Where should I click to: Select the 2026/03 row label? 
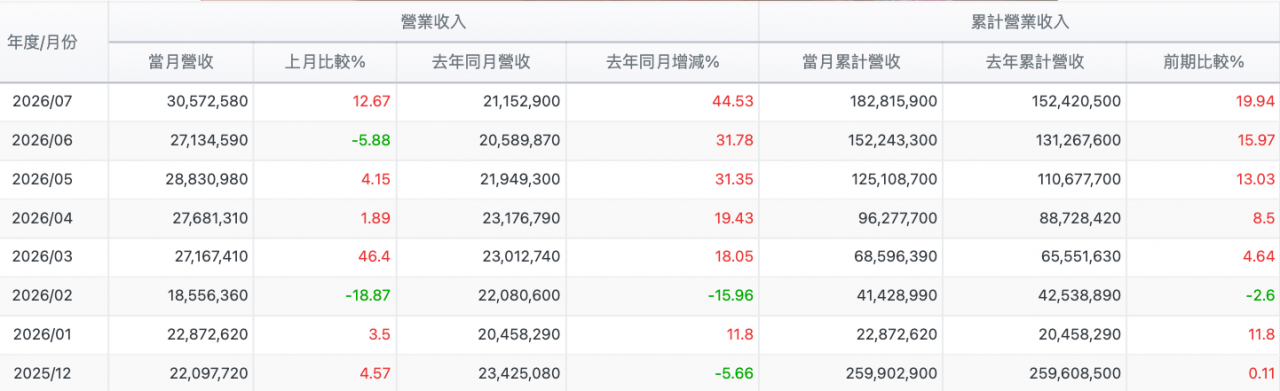point(41,257)
